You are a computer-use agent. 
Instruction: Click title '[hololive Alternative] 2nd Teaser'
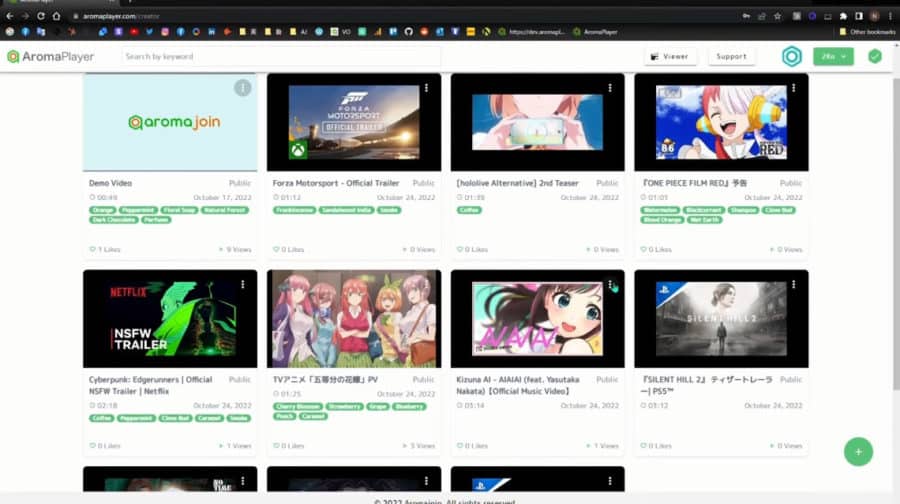click(x=517, y=183)
